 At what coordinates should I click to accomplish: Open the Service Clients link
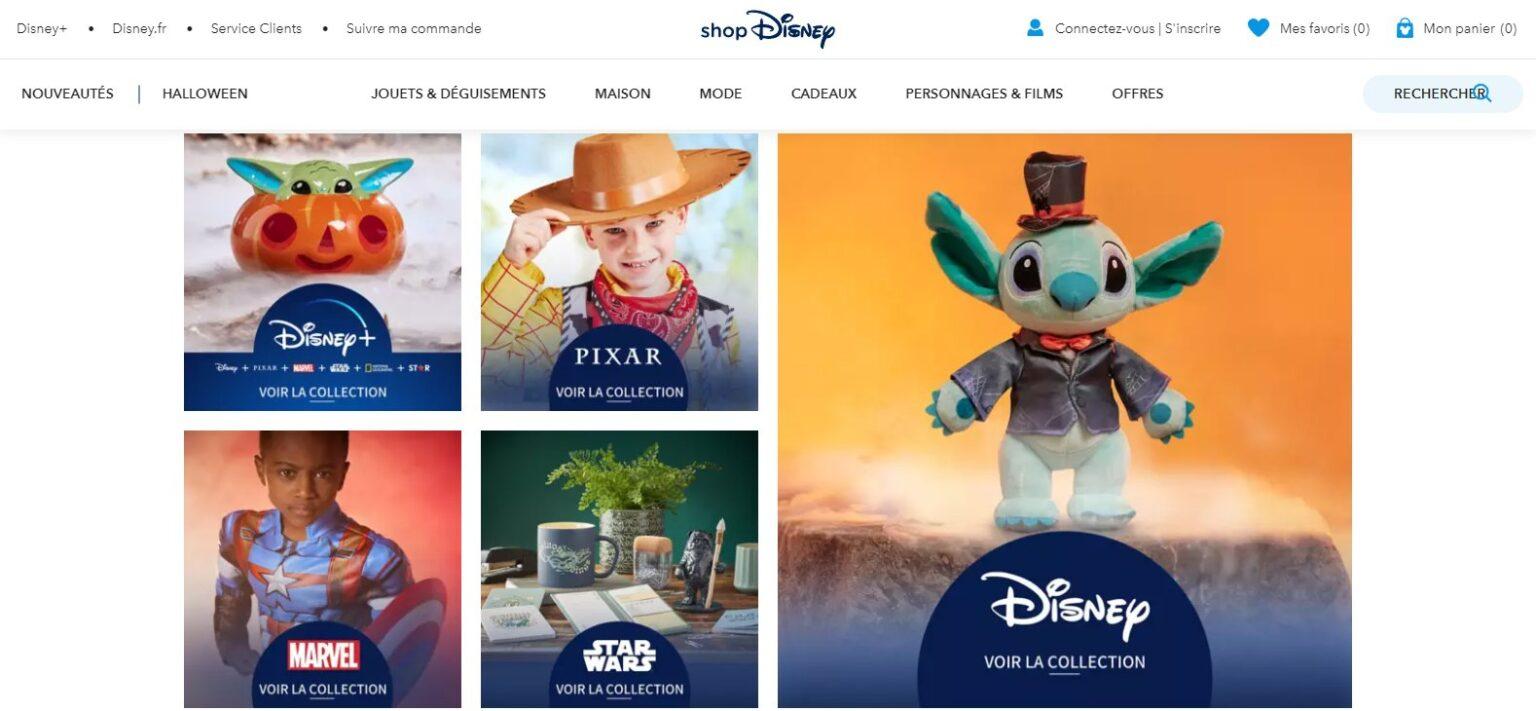pyautogui.click(x=256, y=28)
